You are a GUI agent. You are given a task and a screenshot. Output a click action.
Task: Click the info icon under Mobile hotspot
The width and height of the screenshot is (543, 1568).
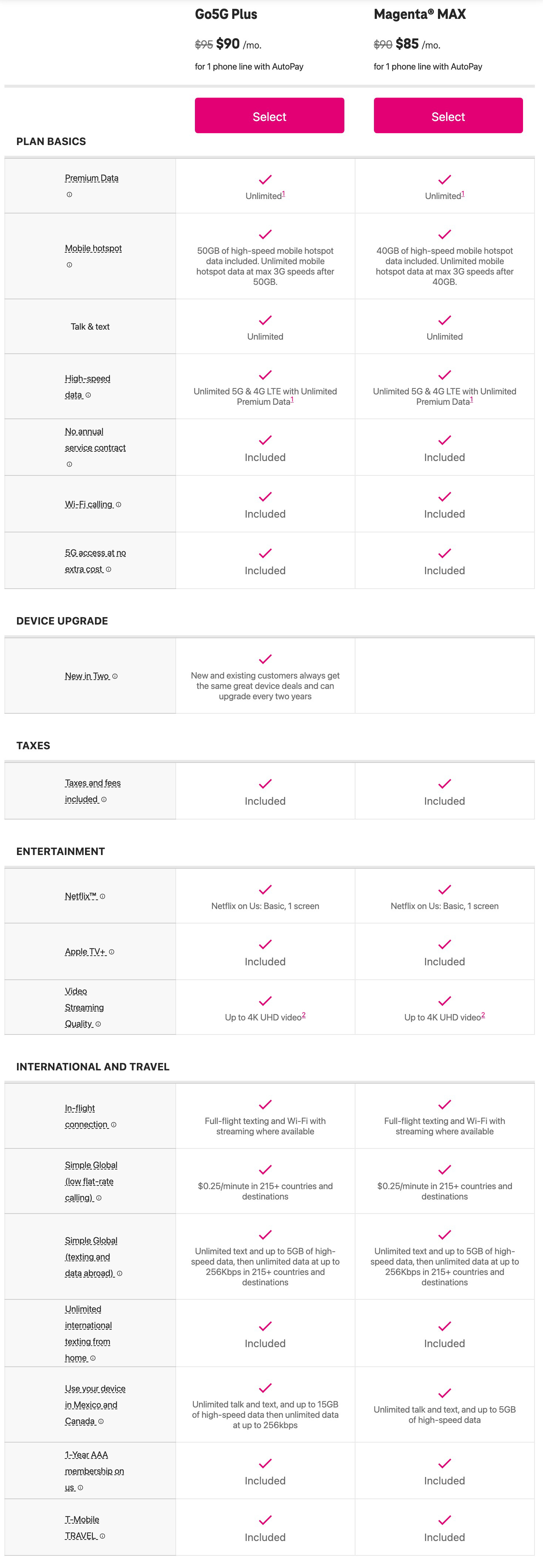70,265
